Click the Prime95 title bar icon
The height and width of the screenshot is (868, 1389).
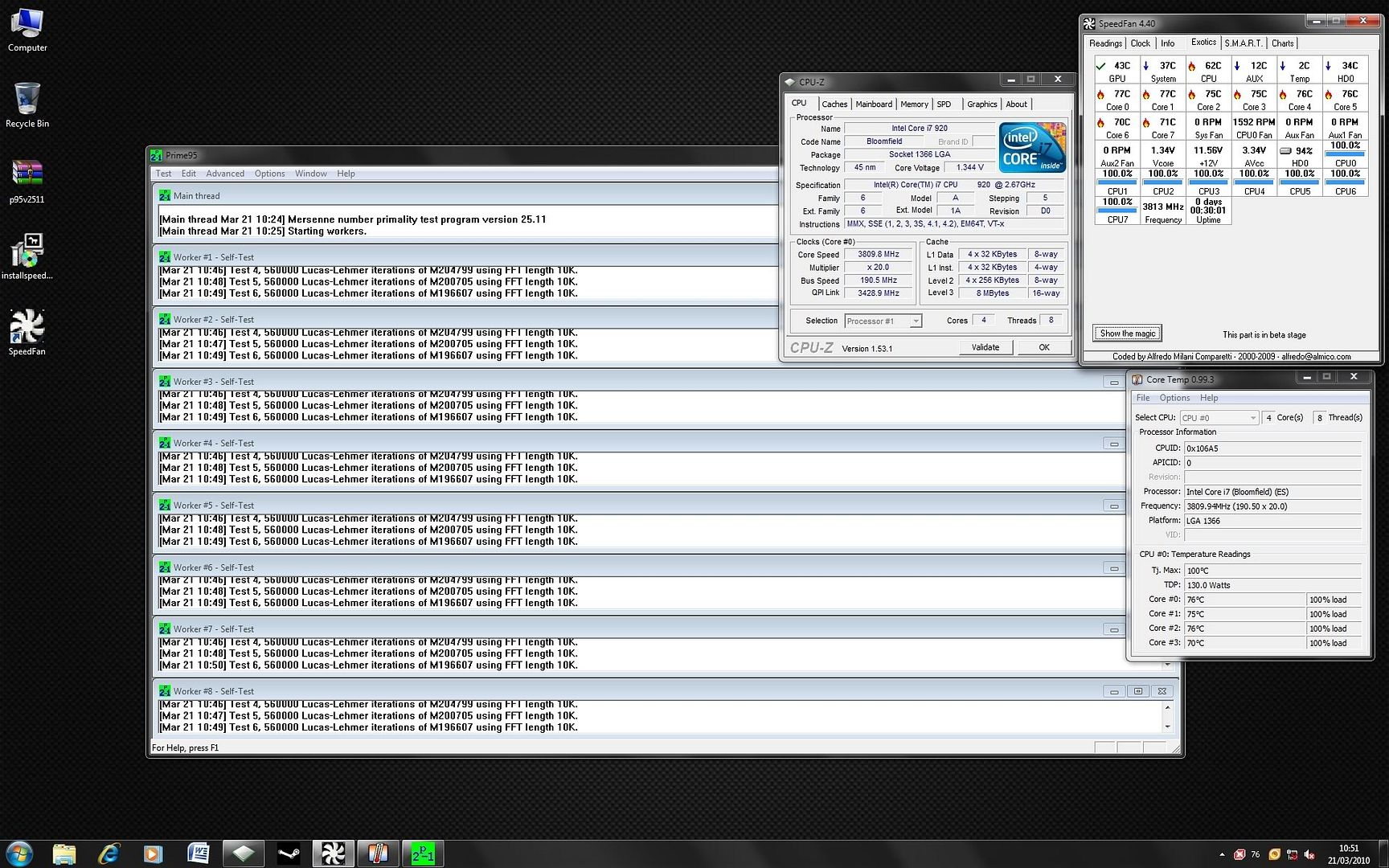[157, 155]
